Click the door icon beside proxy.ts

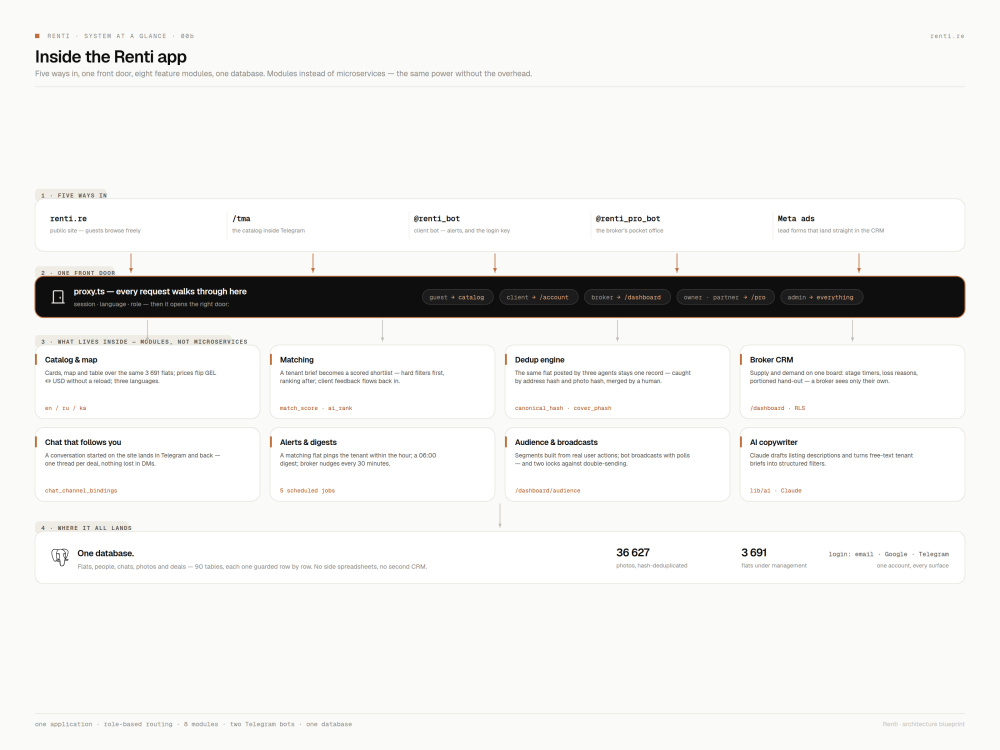click(58, 297)
